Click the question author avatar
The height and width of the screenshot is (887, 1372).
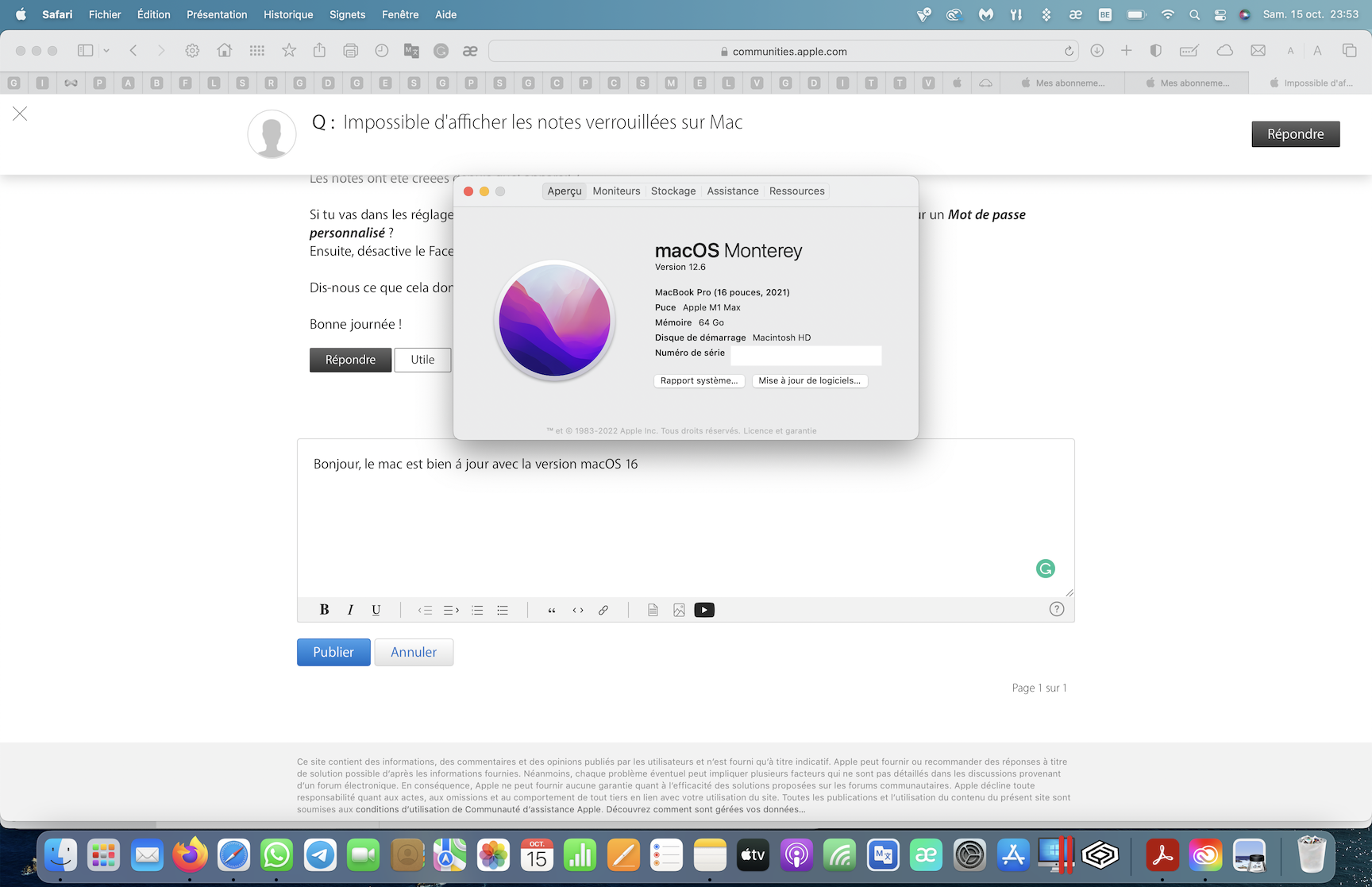[x=272, y=134]
